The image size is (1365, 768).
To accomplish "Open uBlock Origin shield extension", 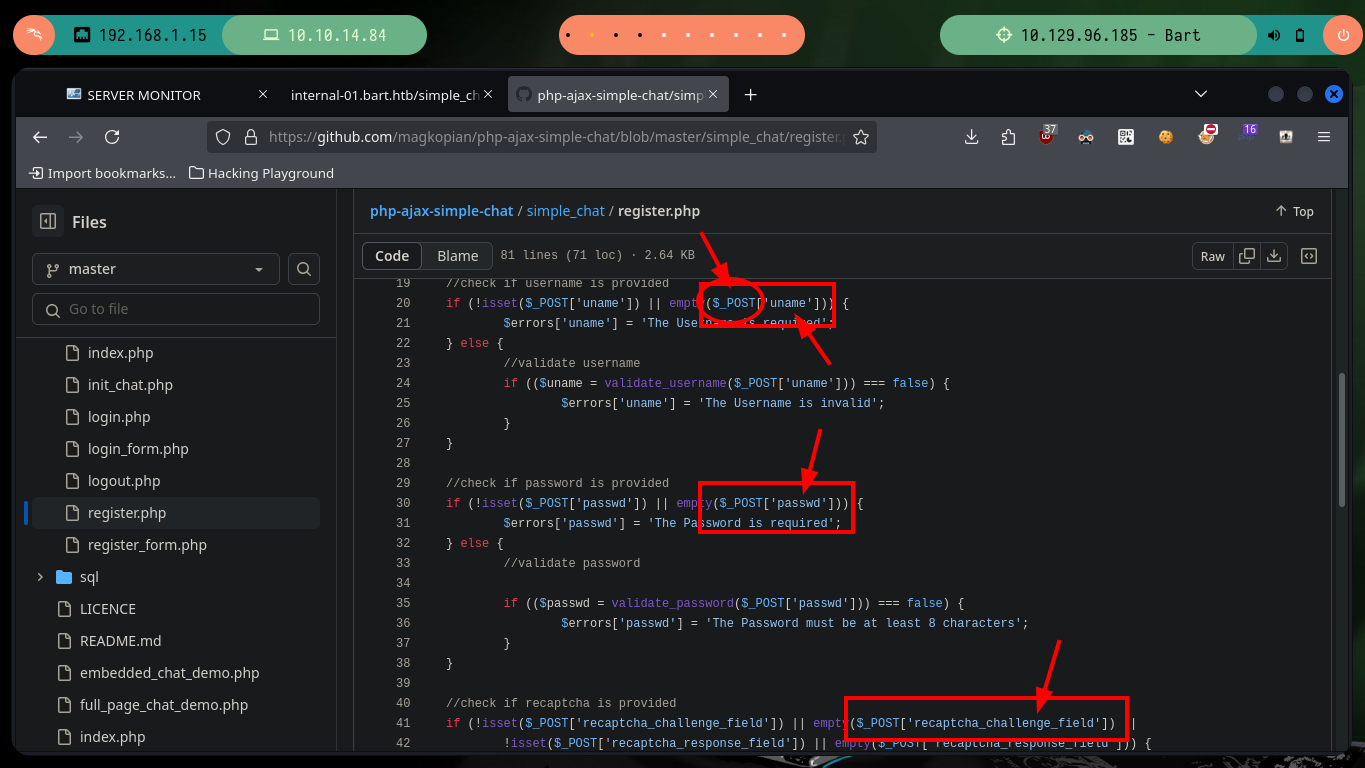I will [1047, 136].
